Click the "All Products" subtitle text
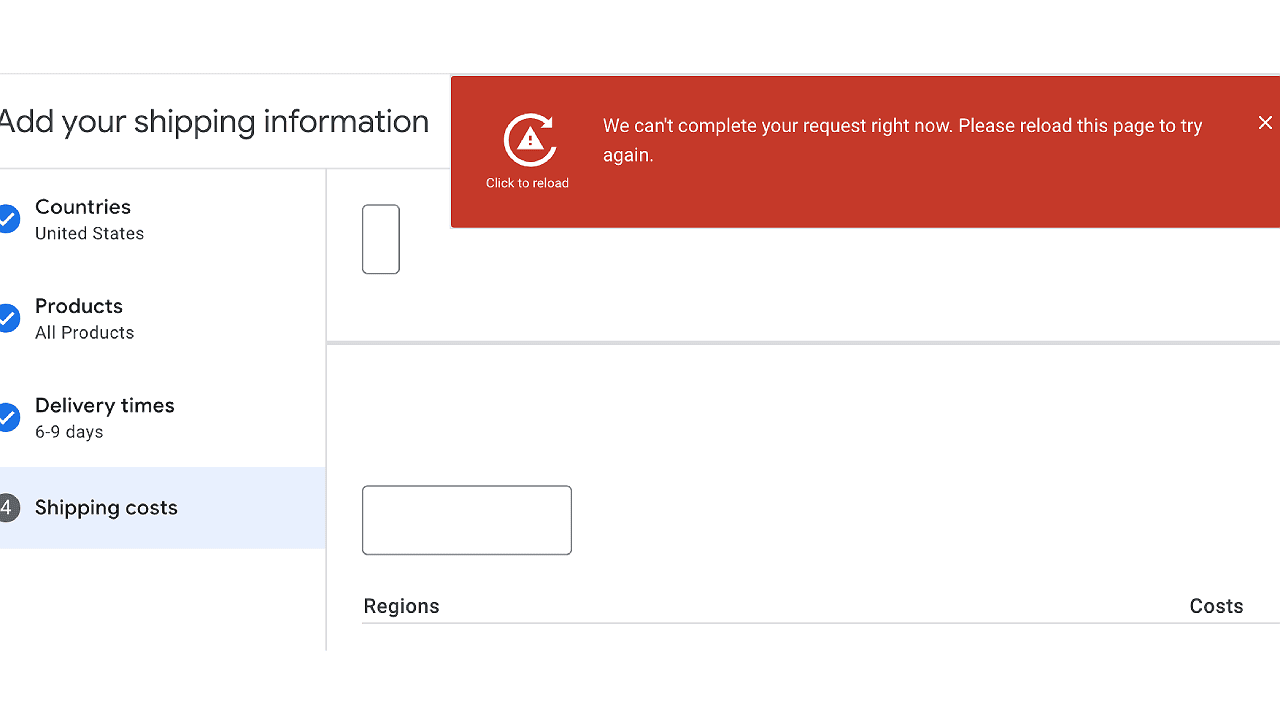The image size is (1280, 720). tap(85, 333)
